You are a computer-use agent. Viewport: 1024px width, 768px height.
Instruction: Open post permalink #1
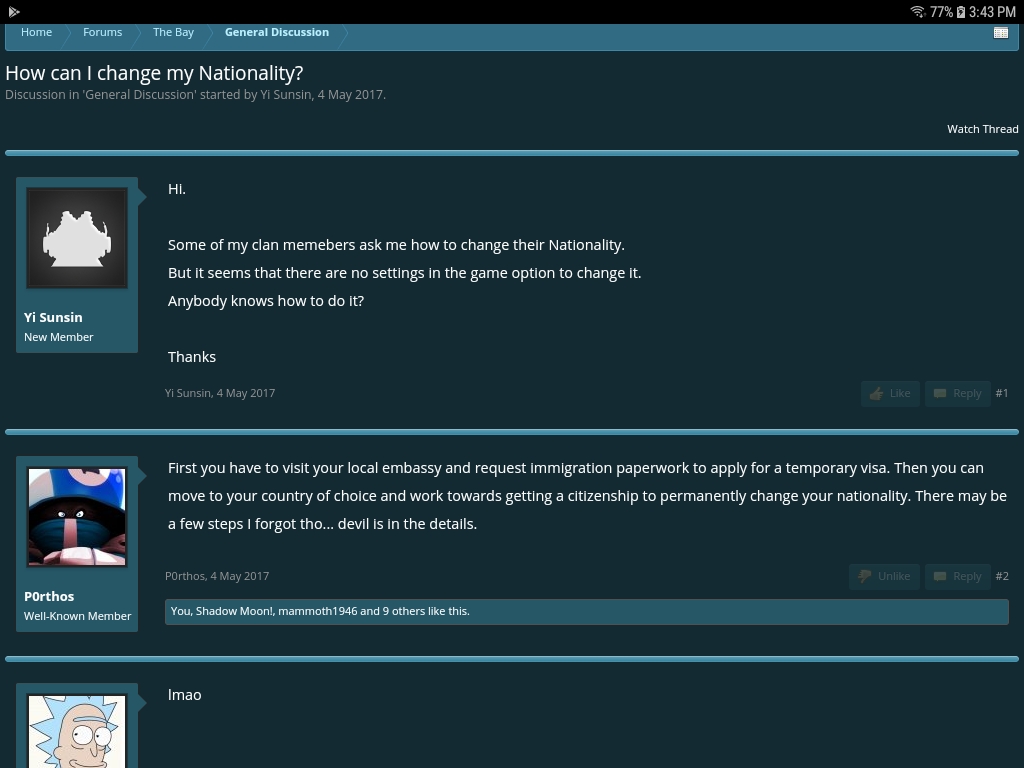click(1002, 393)
